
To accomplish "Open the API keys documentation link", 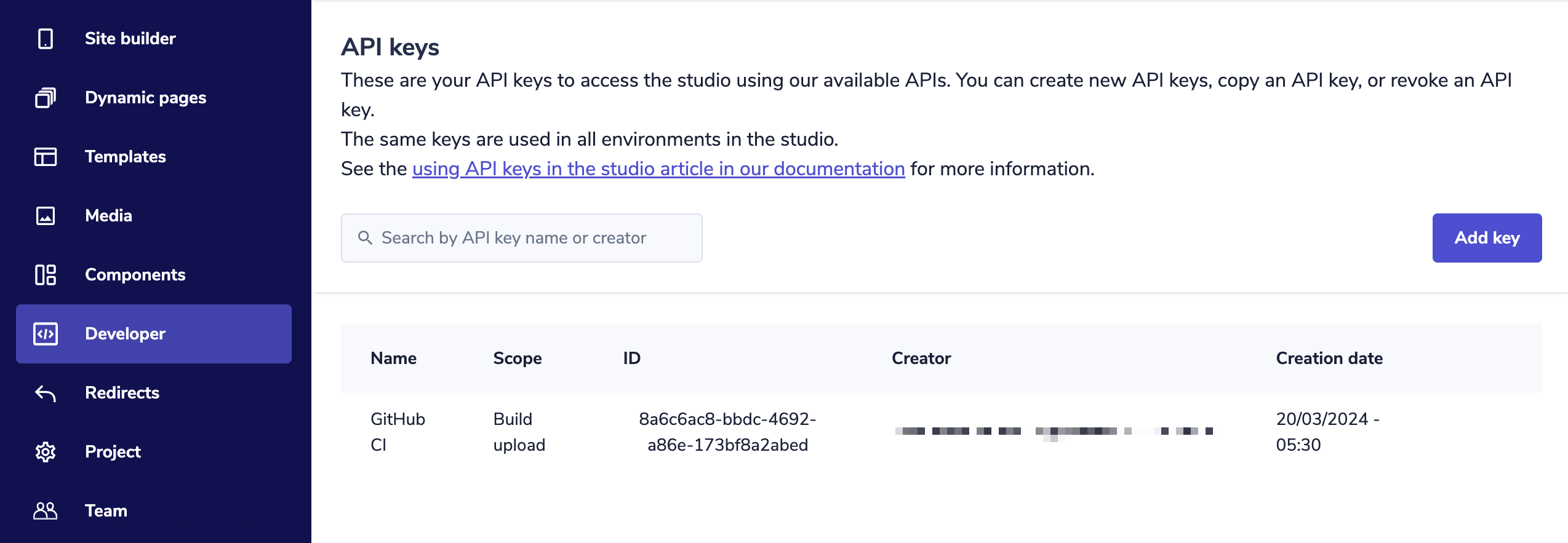I will (x=658, y=169).
